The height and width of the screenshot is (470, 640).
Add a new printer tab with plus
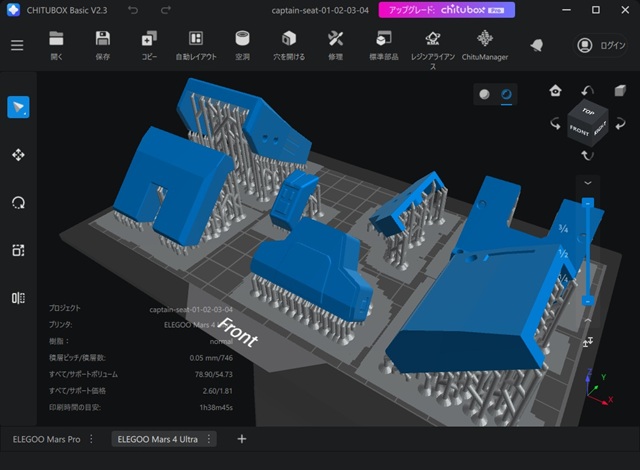pyautogui.click(x=242, y=439)
